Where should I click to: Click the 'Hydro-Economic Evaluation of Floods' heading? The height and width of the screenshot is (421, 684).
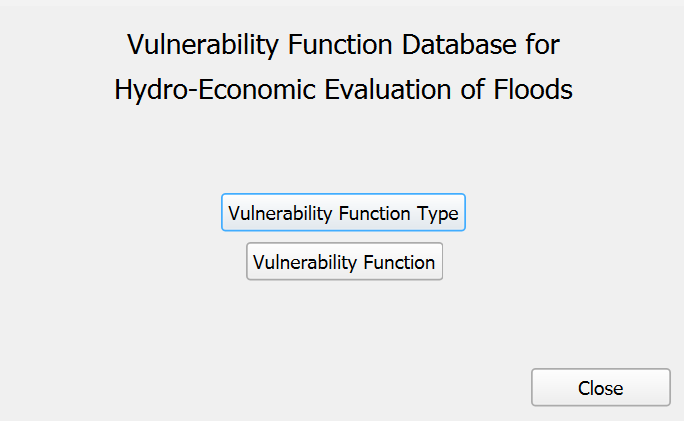[343, 90]
